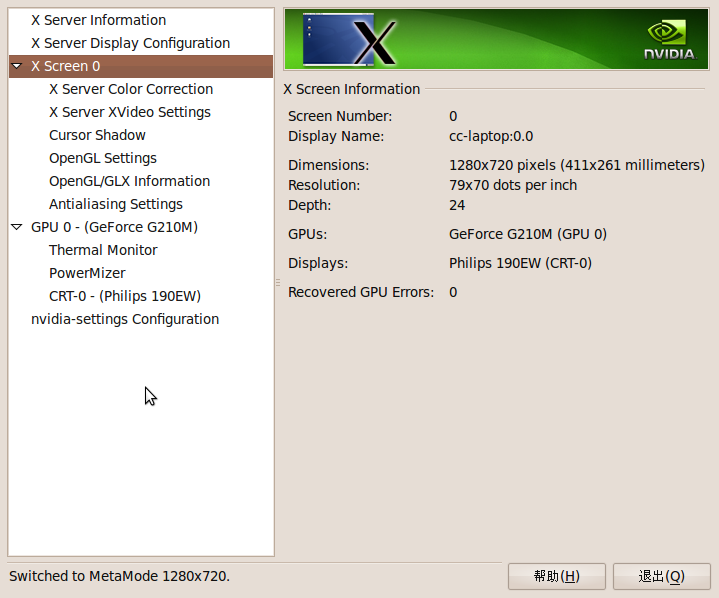719x598 pixels.
Task: Open nvidia-settings Configuration page
Action: [125, 319]
